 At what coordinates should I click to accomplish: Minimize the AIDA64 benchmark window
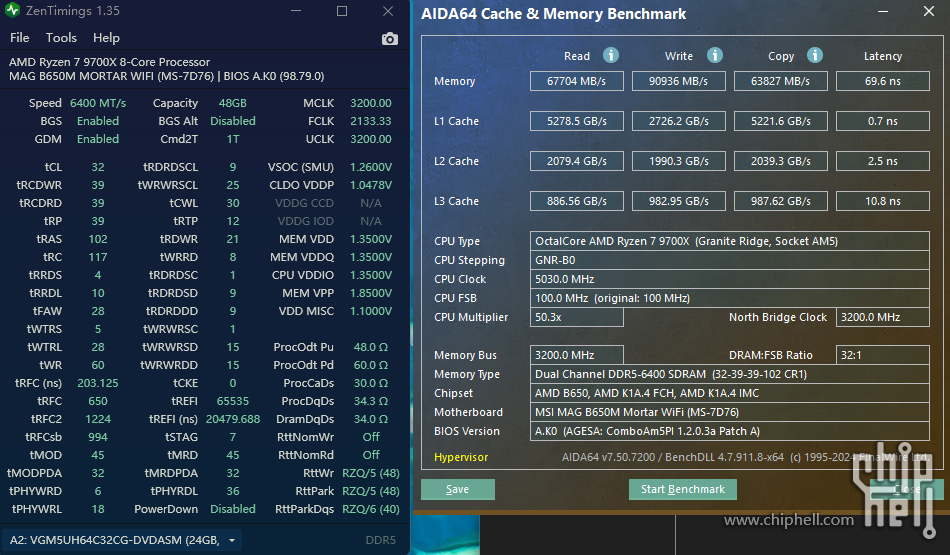[883, 12]
